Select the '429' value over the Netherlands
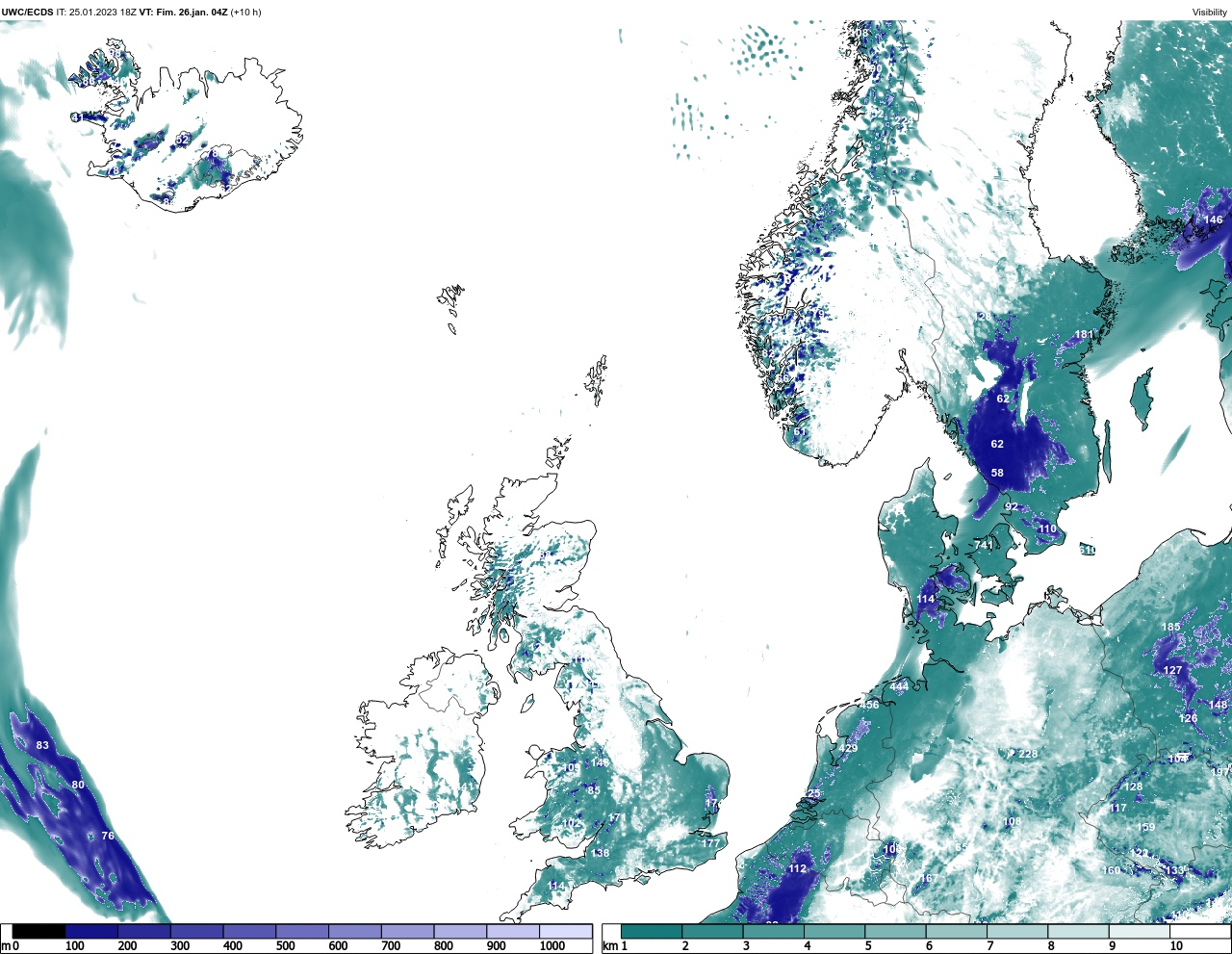 pyautogui.click(x=848, y=749)
